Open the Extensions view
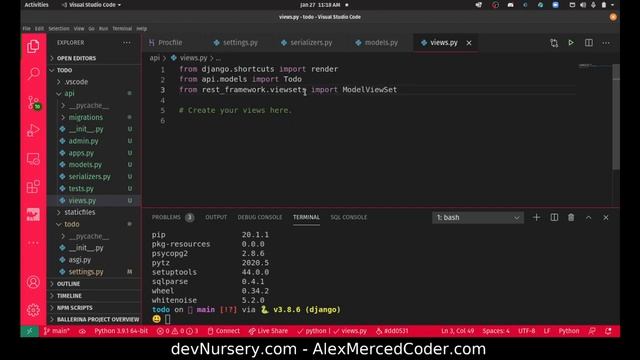640x360 pixels. pyautogui.click(x=33, y=187)
